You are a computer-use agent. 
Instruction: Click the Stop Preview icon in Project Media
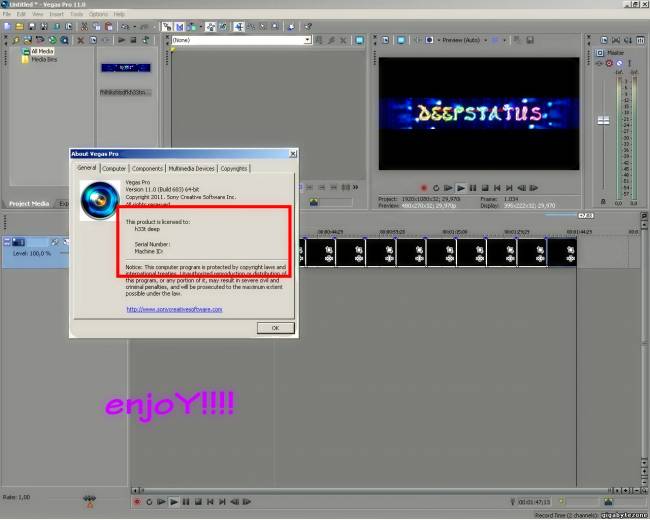pyautogui.click(x=133, y=40)
